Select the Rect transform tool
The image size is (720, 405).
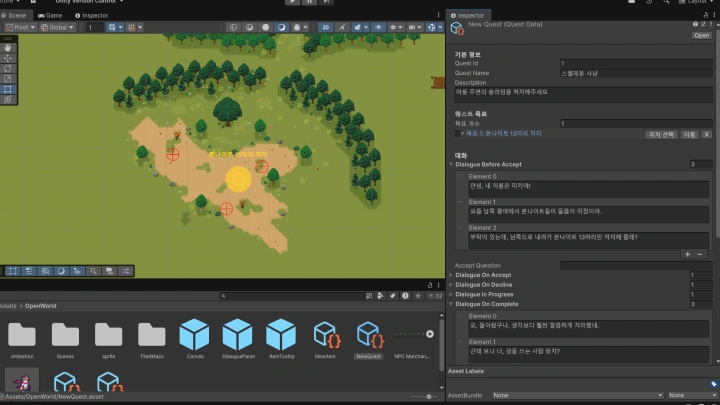9,89
